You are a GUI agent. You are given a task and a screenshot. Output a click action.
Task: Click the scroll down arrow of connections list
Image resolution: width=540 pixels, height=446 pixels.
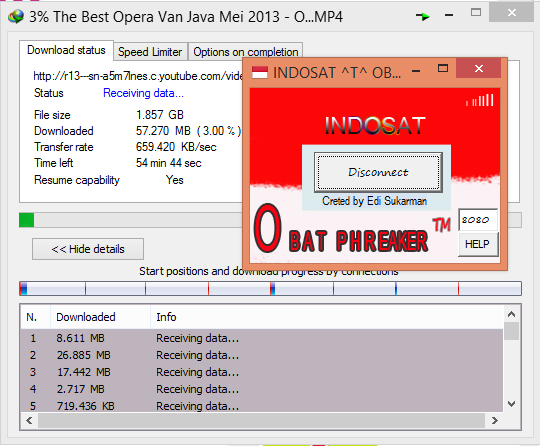511,404
